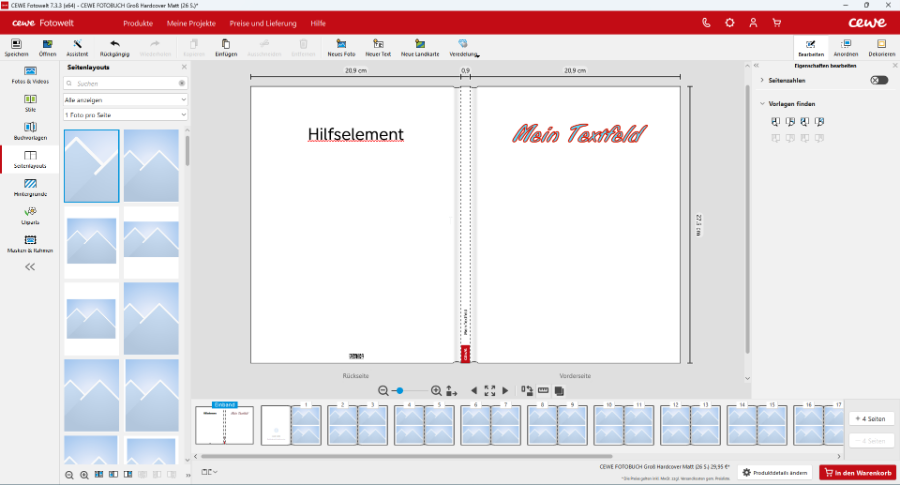Click the Speichern save icon

pyautogui.click(x=16, y=45)
